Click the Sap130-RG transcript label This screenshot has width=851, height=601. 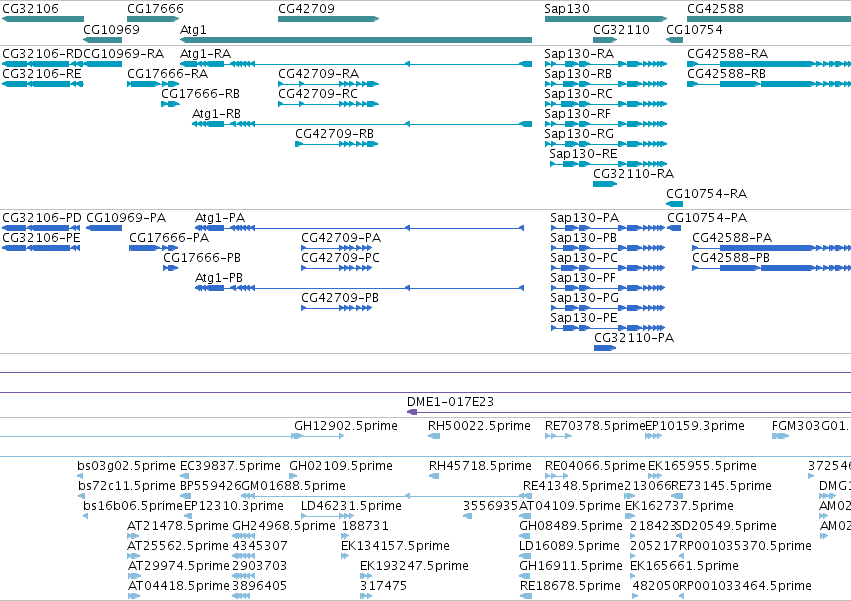(x=579, y=134)
